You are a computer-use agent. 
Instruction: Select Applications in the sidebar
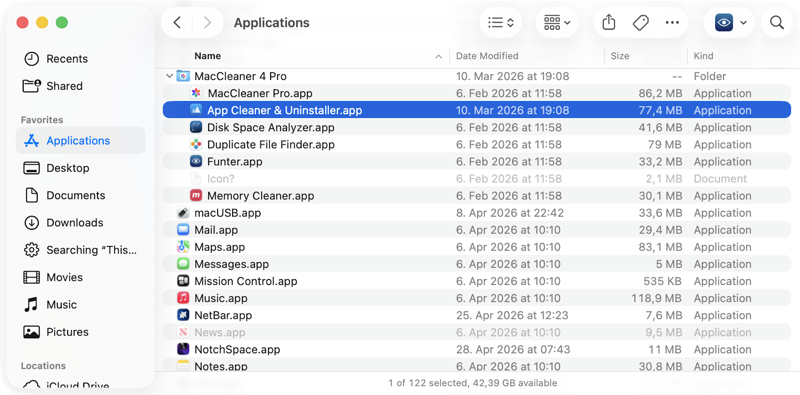[x=81, y=140]
